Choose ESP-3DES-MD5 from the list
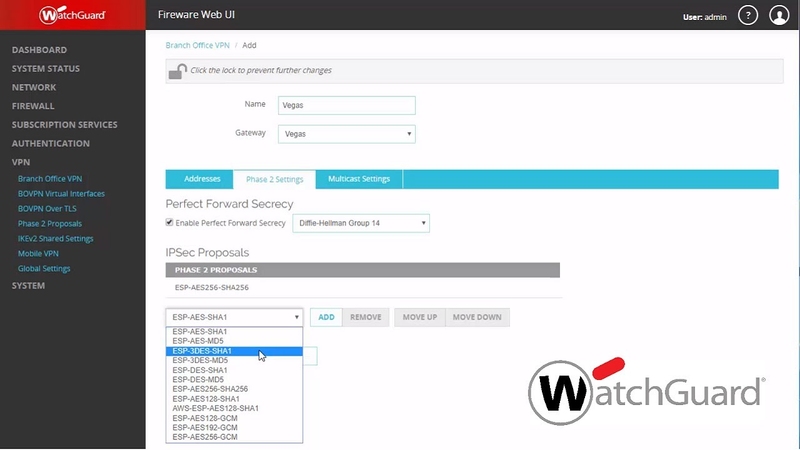800x450 pixels. point(234,360)
